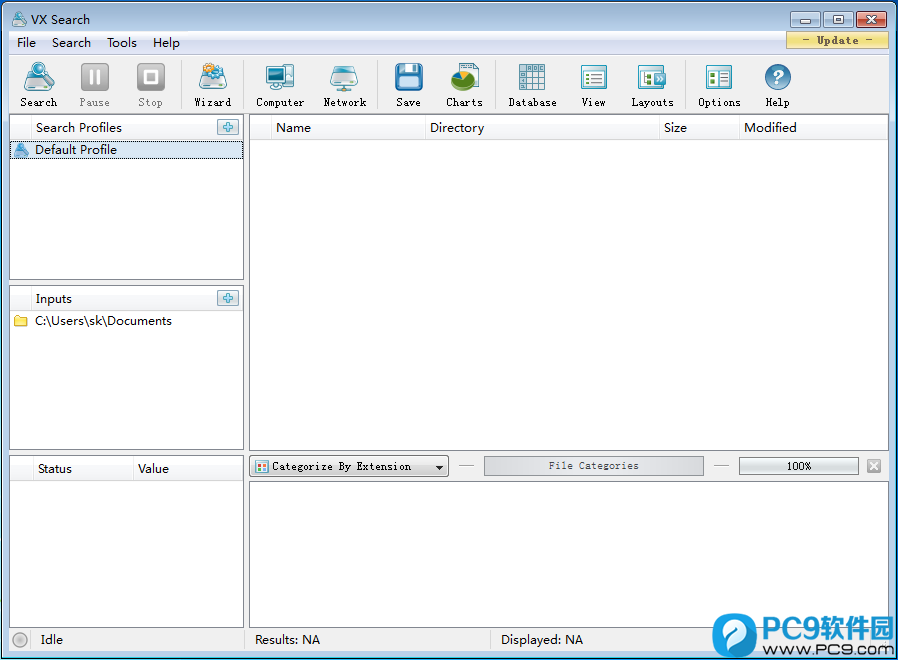The height and width of the screenshot is (660, 898).
Task: Add a new search profile
Action: [x=228, y=127]
